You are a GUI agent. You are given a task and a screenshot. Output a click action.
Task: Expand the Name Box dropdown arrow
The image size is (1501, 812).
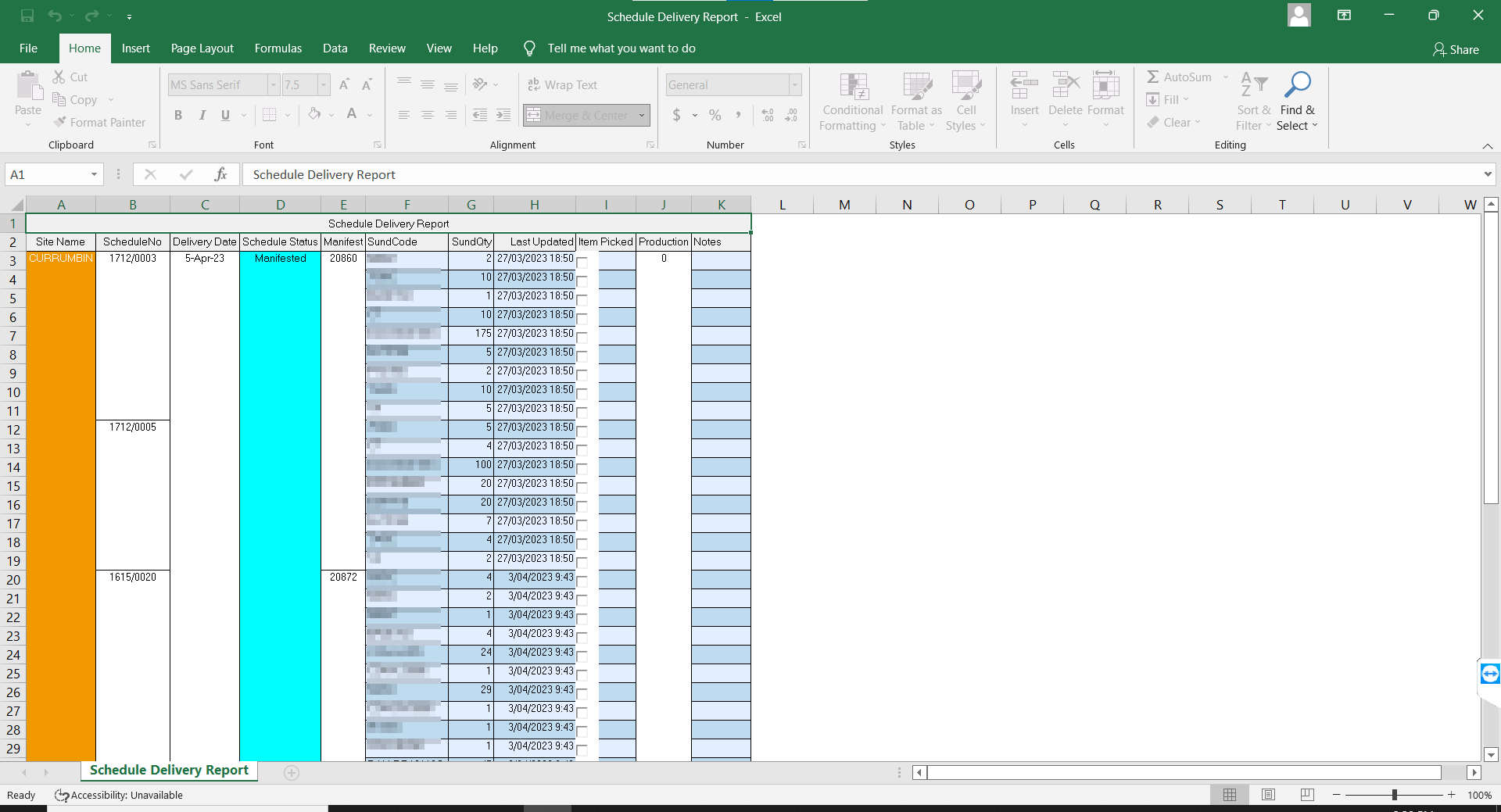(x=94, y=174)
